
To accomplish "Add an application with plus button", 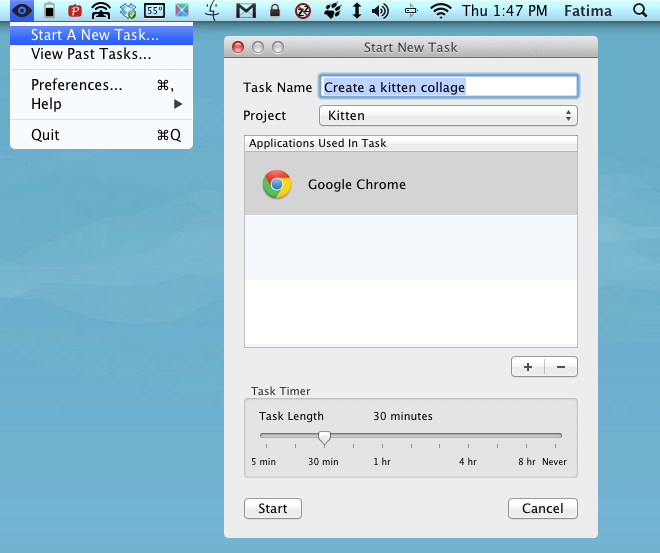I will click(528, 367).
